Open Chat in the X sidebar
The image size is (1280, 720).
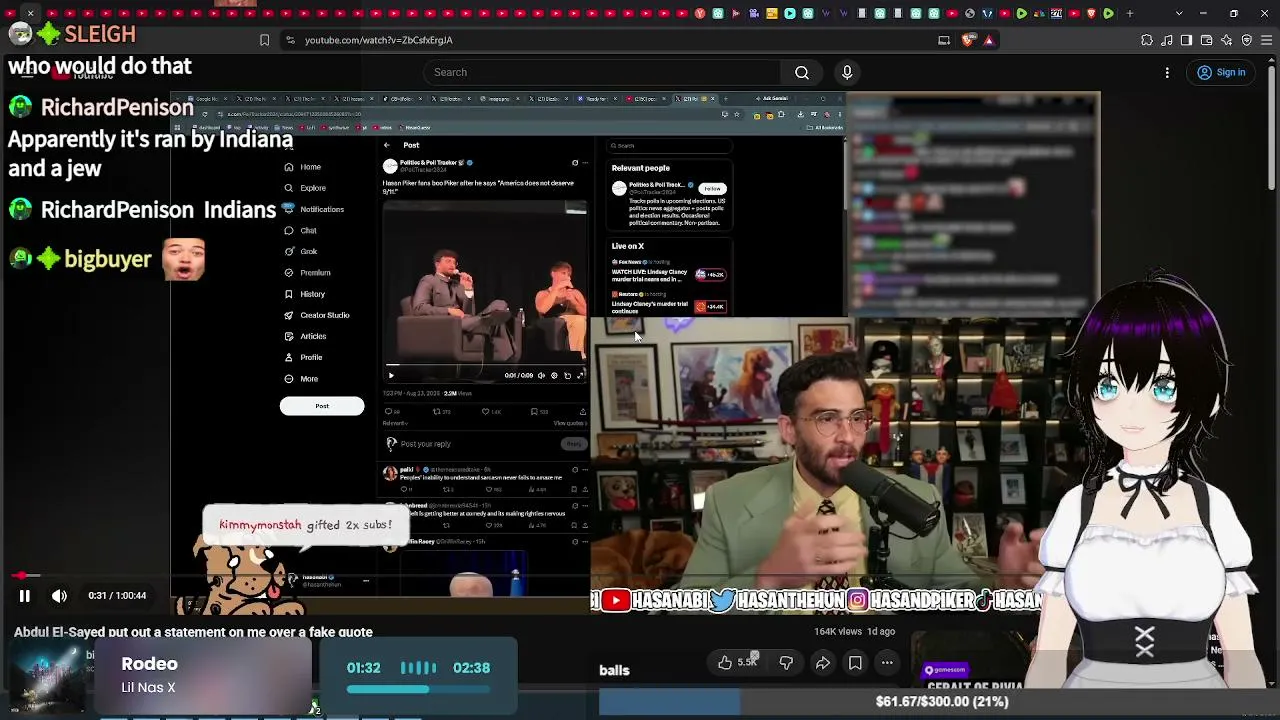pyautogui.click(x=301, y=230)
